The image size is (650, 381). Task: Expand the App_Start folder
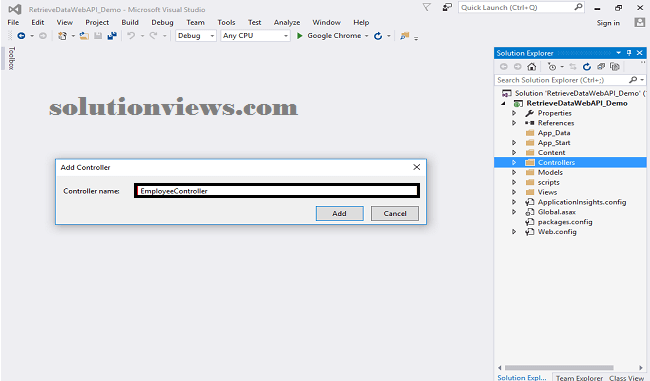514,143
